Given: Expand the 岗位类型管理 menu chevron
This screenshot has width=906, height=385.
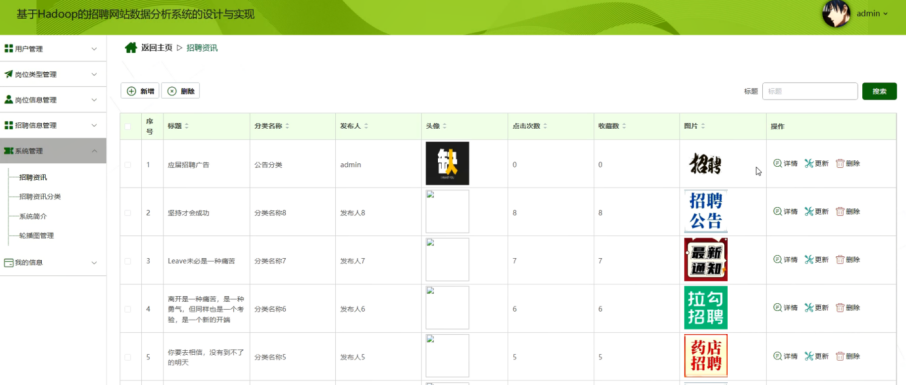Looking at the screenshot, I should point(94,75).
